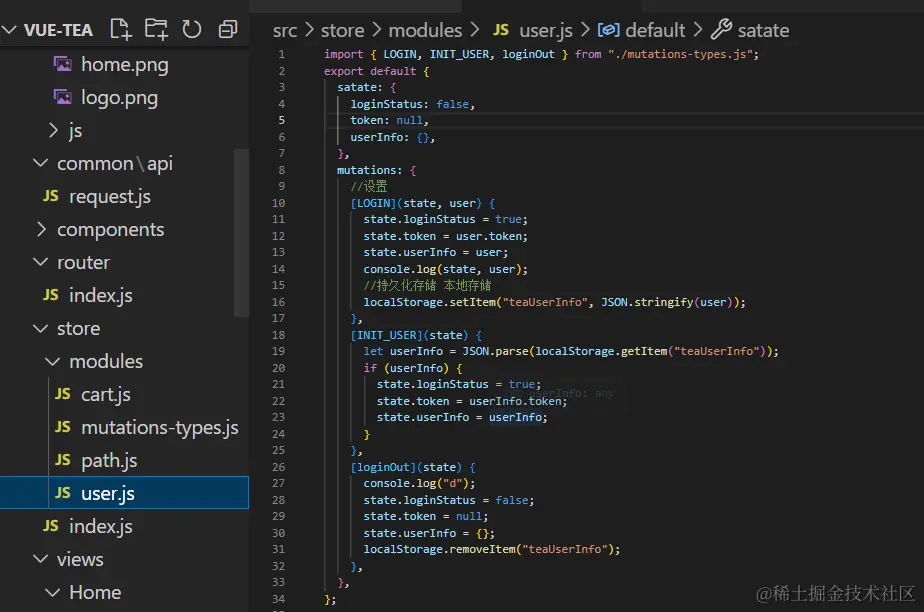Click '[loginOut](state) {' on line 26
The image size is (924, 612).
pos(412,467)
